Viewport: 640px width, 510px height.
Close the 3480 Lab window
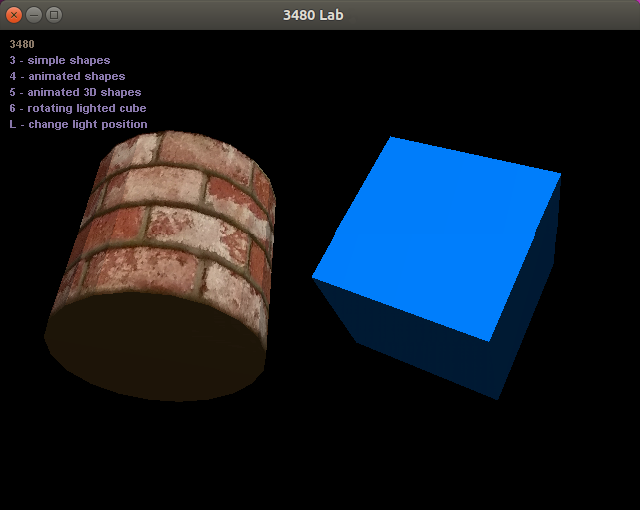(14, 15)
